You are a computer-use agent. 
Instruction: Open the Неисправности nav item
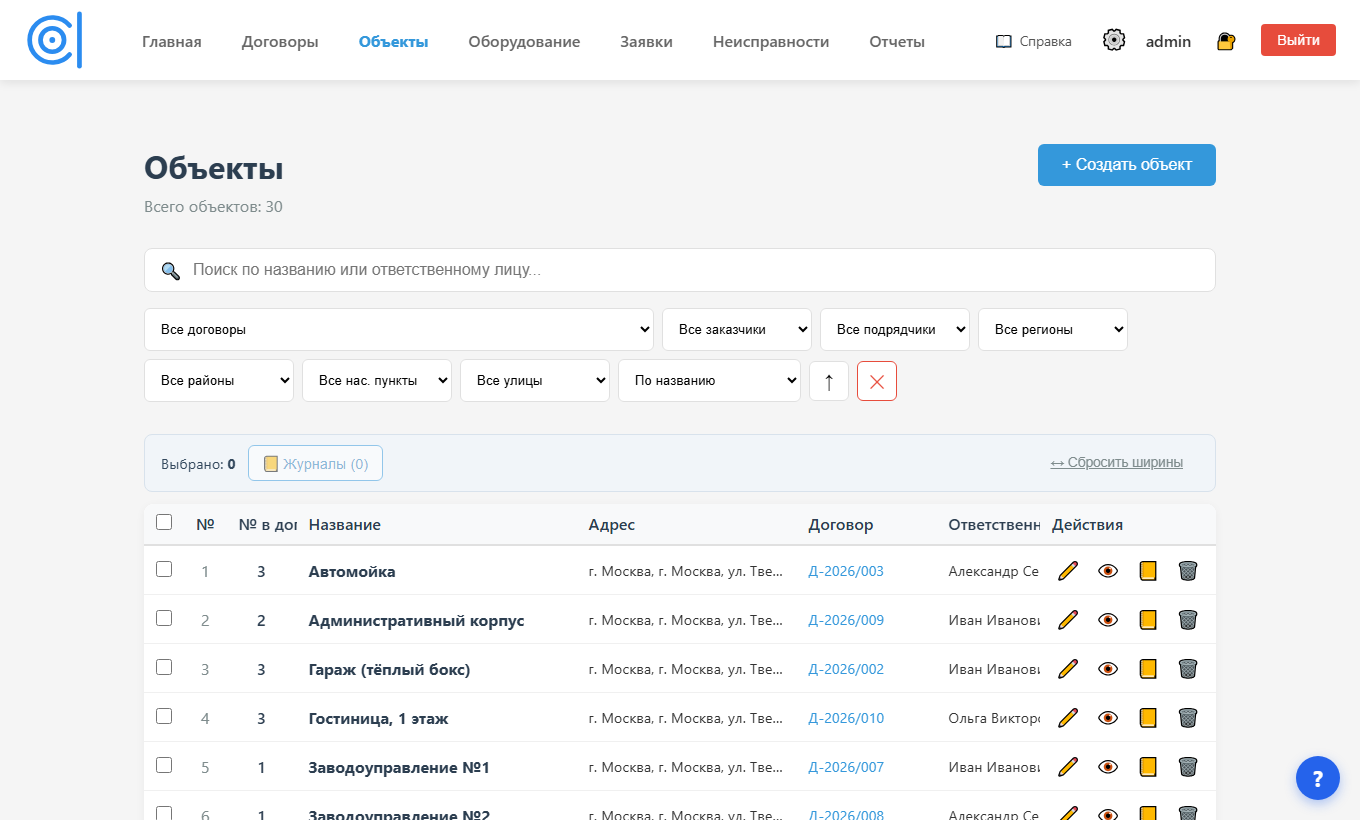tap(771, 41)
